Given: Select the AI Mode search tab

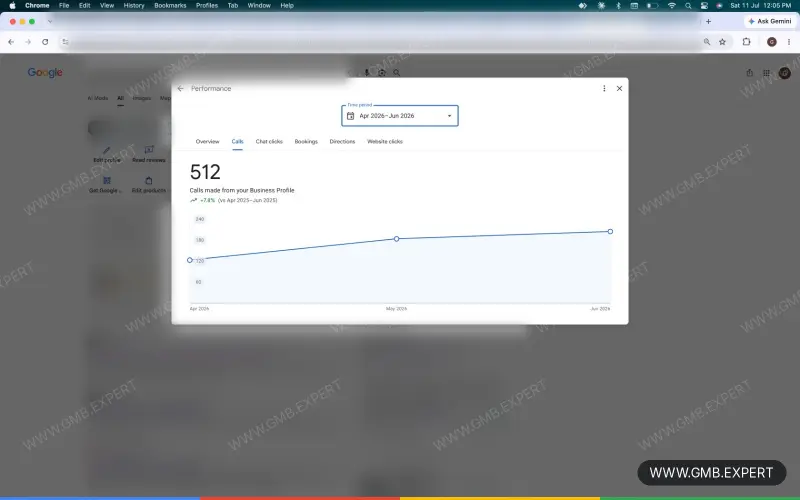Looking at the screenshot, I should [x=97, y=98].
